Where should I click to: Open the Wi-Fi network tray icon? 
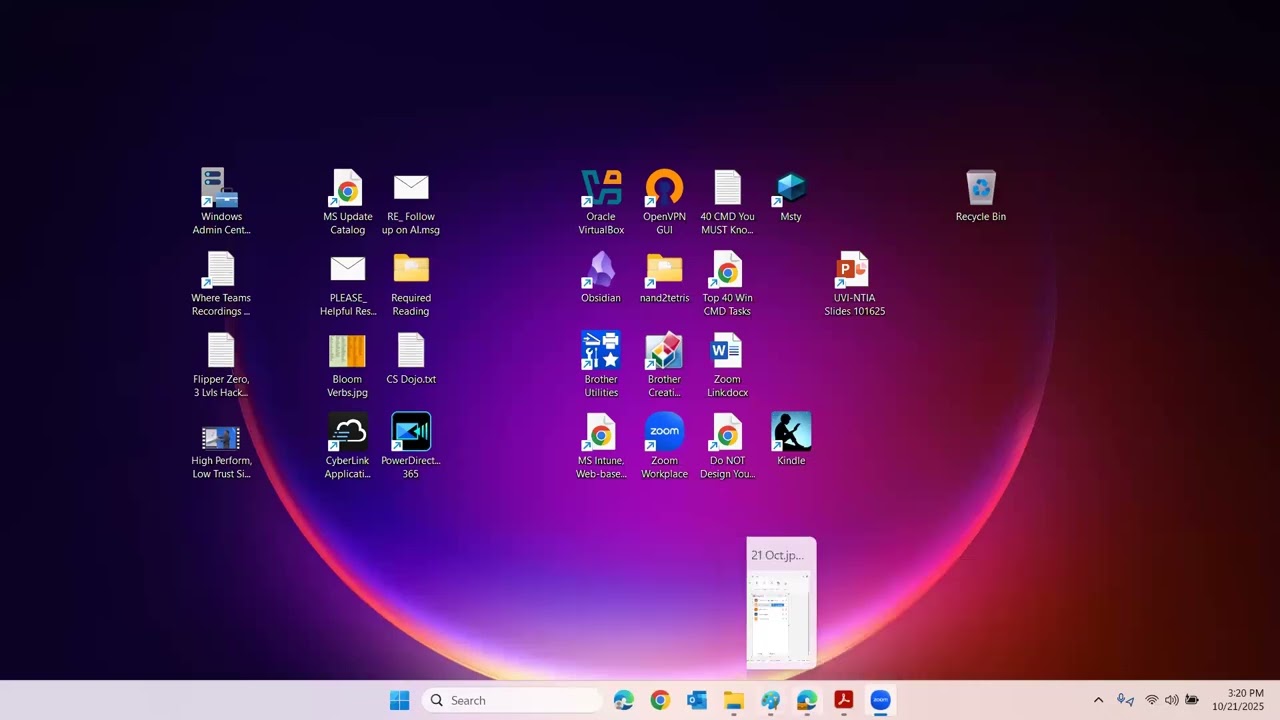pyautogui.click(x=1152, y=700)
